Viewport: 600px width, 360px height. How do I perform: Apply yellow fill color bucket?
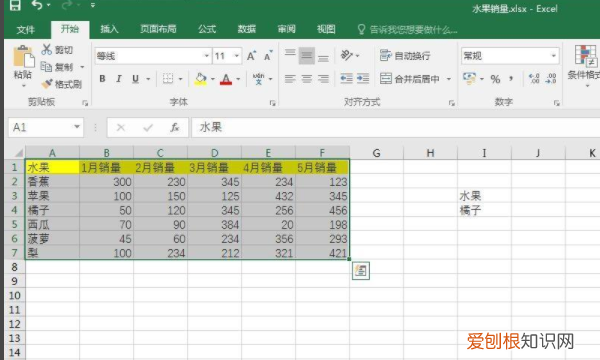coord(201,79)
